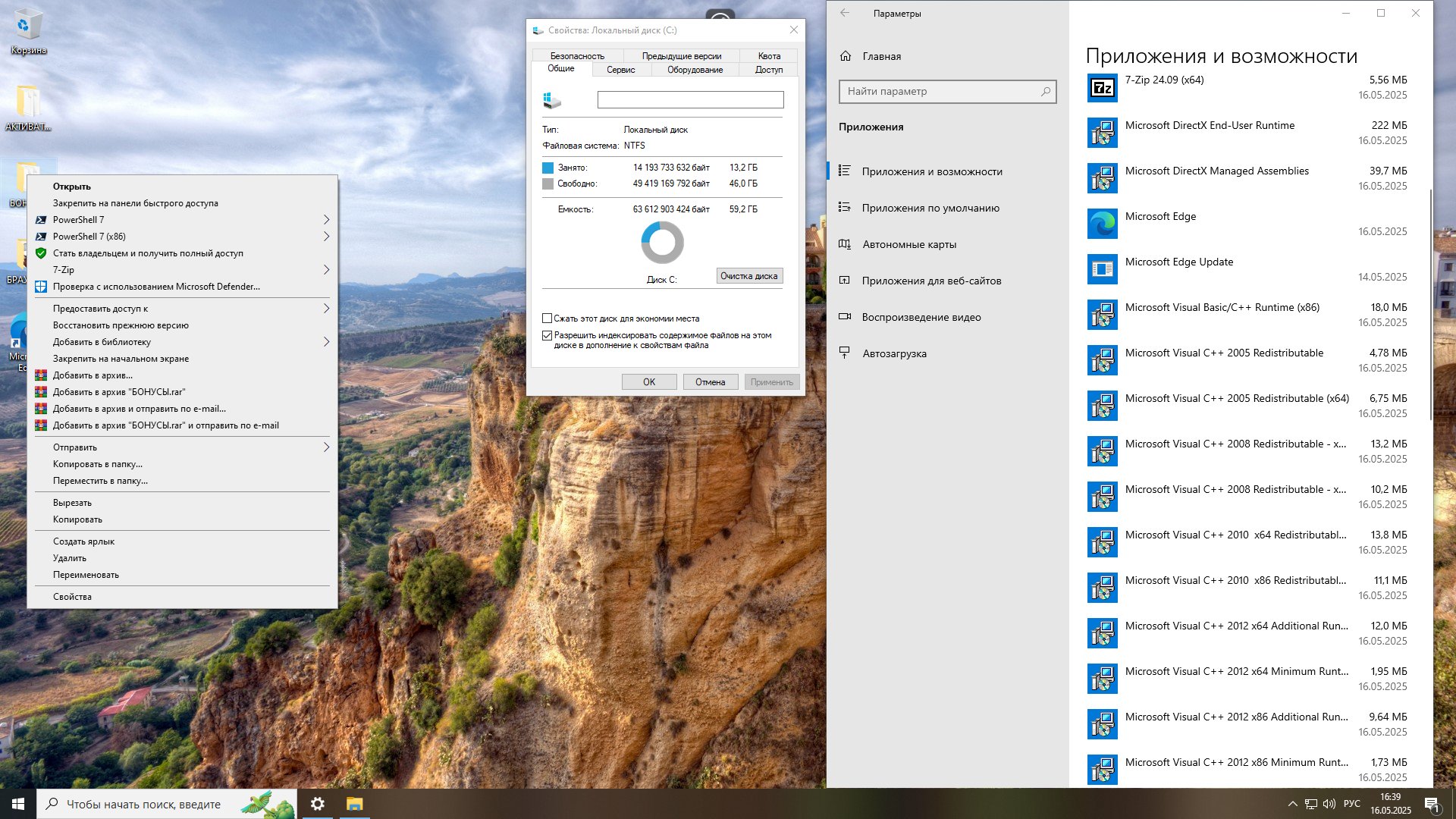Expand the PowerShell 7 submenu

(x=326, y=220)
